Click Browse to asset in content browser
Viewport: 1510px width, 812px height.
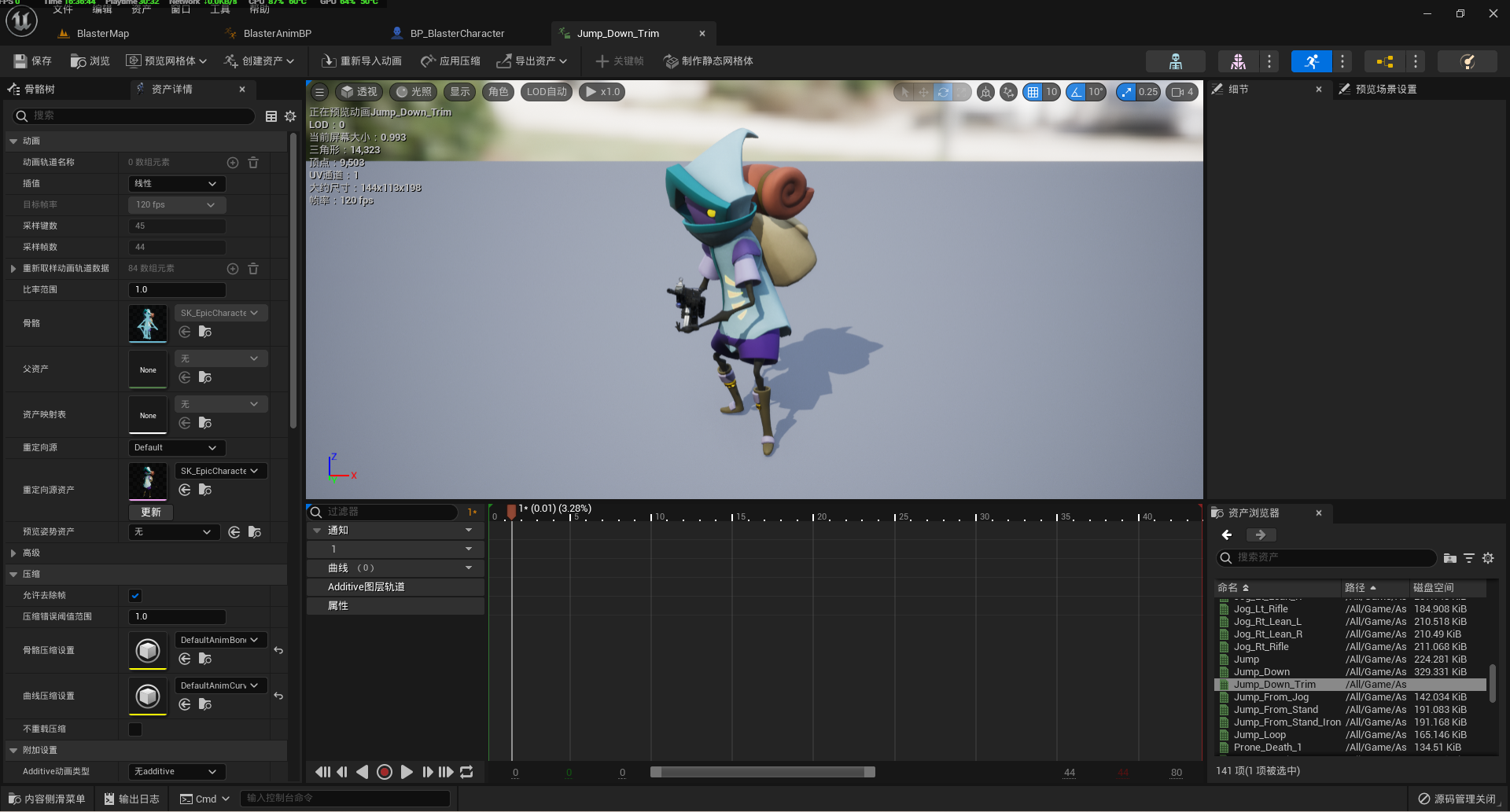click(x=90, y=61)
